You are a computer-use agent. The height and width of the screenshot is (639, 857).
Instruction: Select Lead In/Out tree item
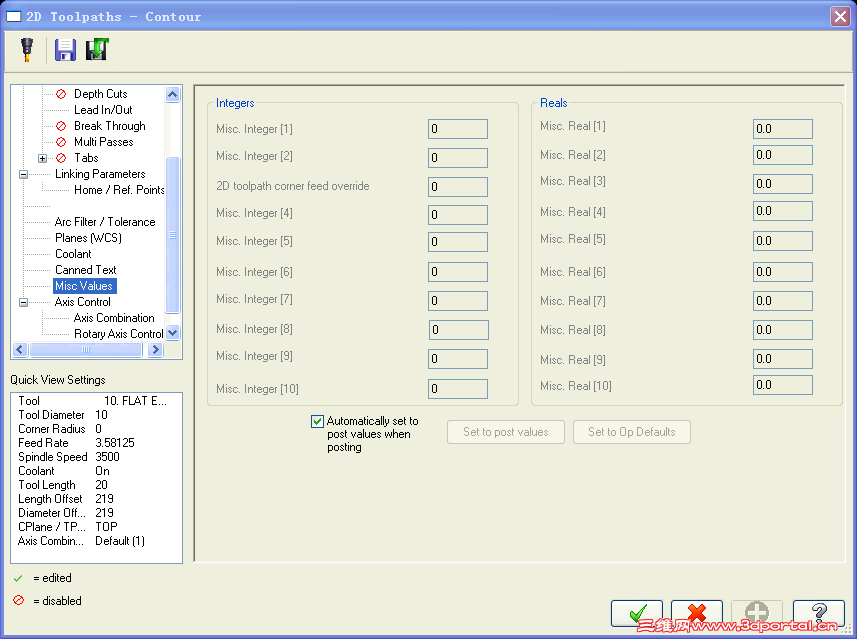pos(103,110)
